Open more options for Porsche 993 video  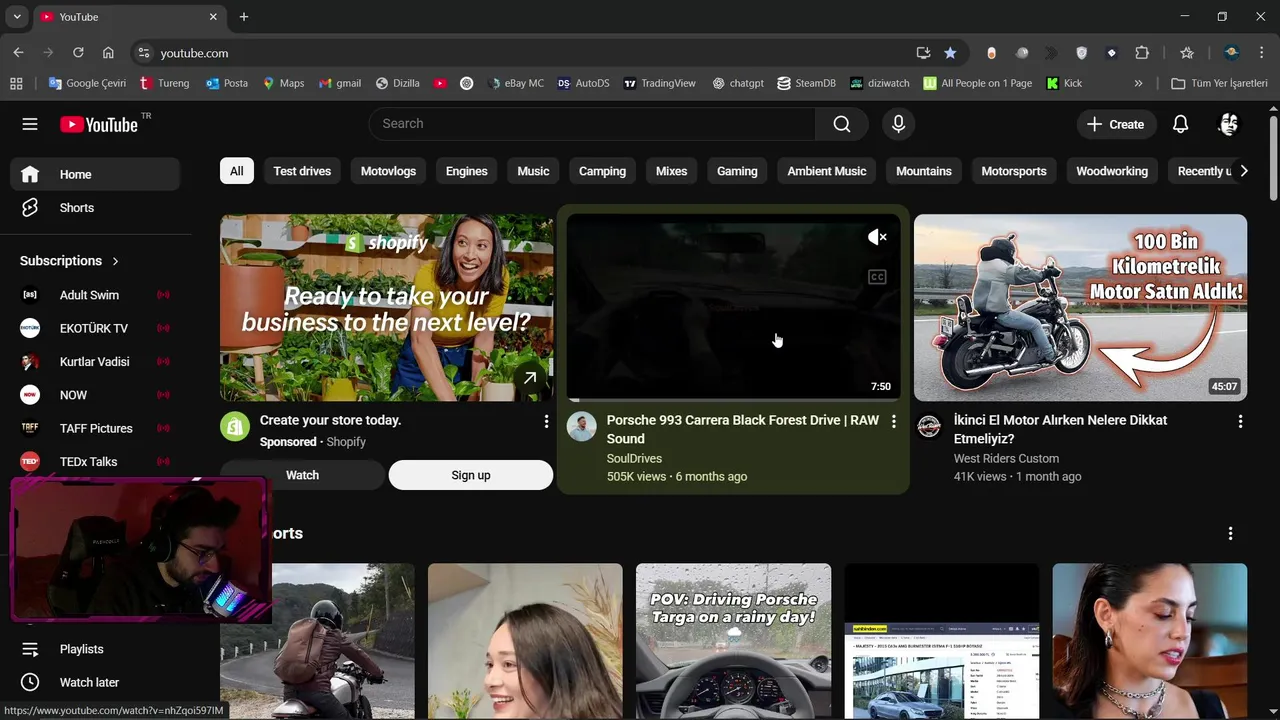point(893,422)
